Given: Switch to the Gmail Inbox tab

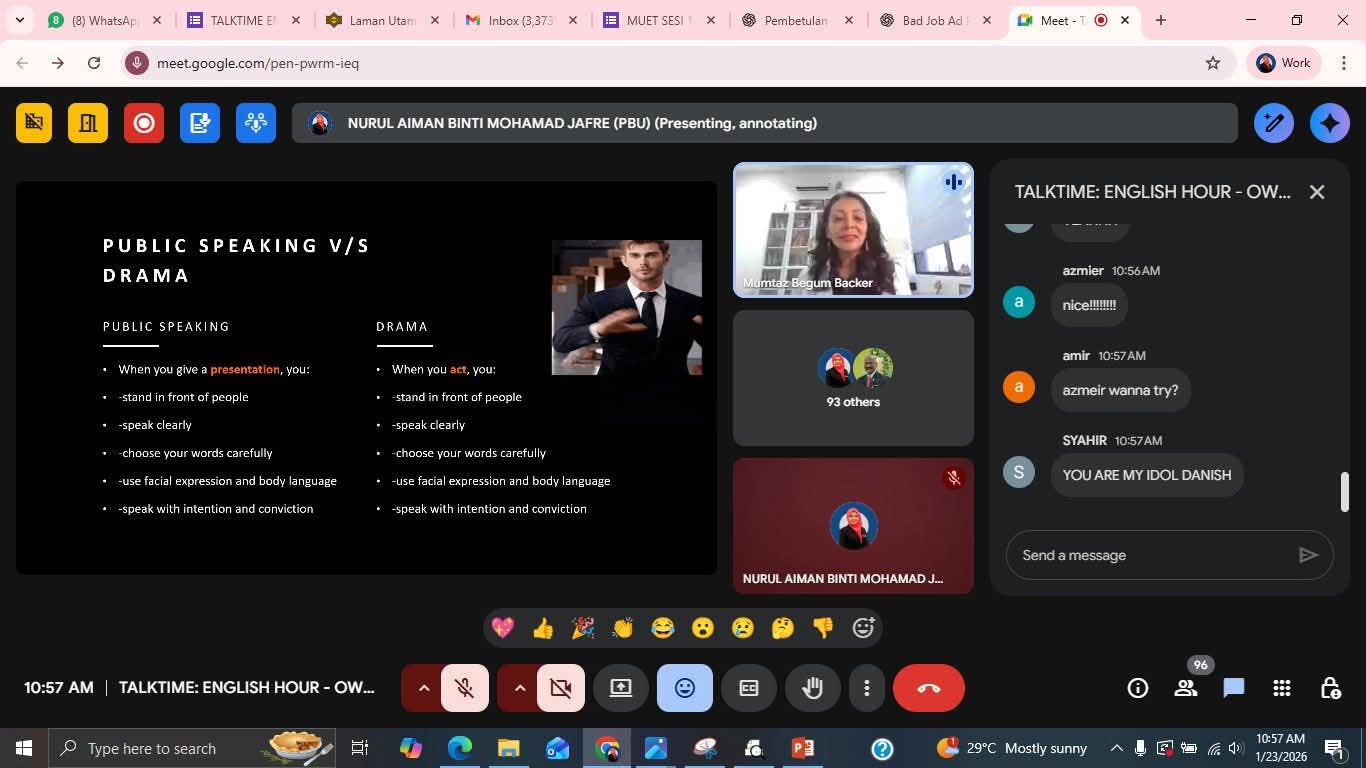Looking at the screenshot, I should pos(520,20).
